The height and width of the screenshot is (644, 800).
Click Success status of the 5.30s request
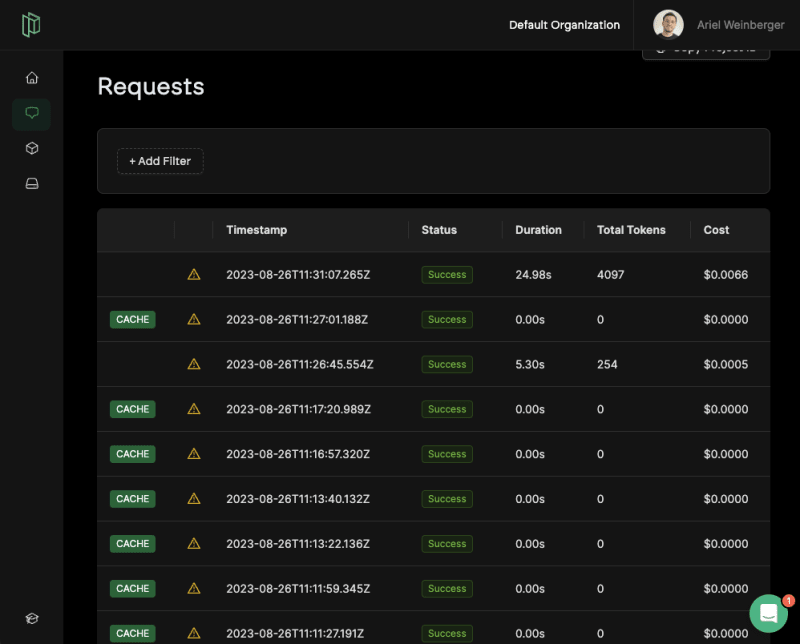(447, 365)
